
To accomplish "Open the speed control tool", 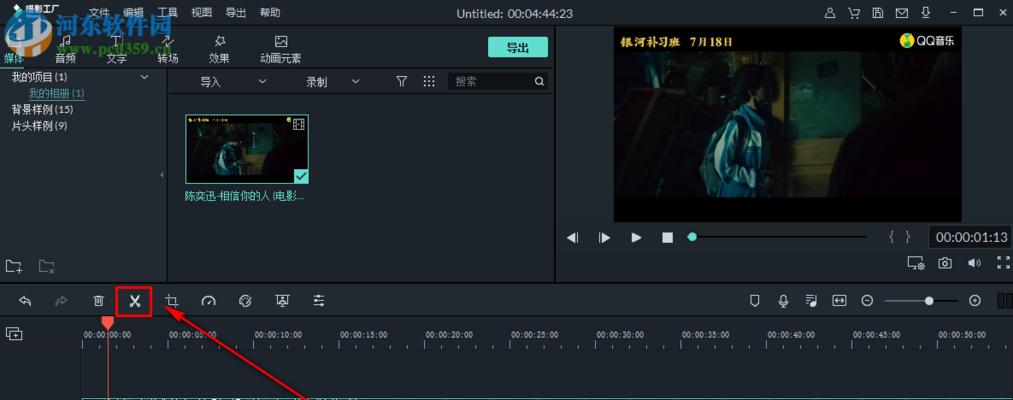I will pos(208,301).
